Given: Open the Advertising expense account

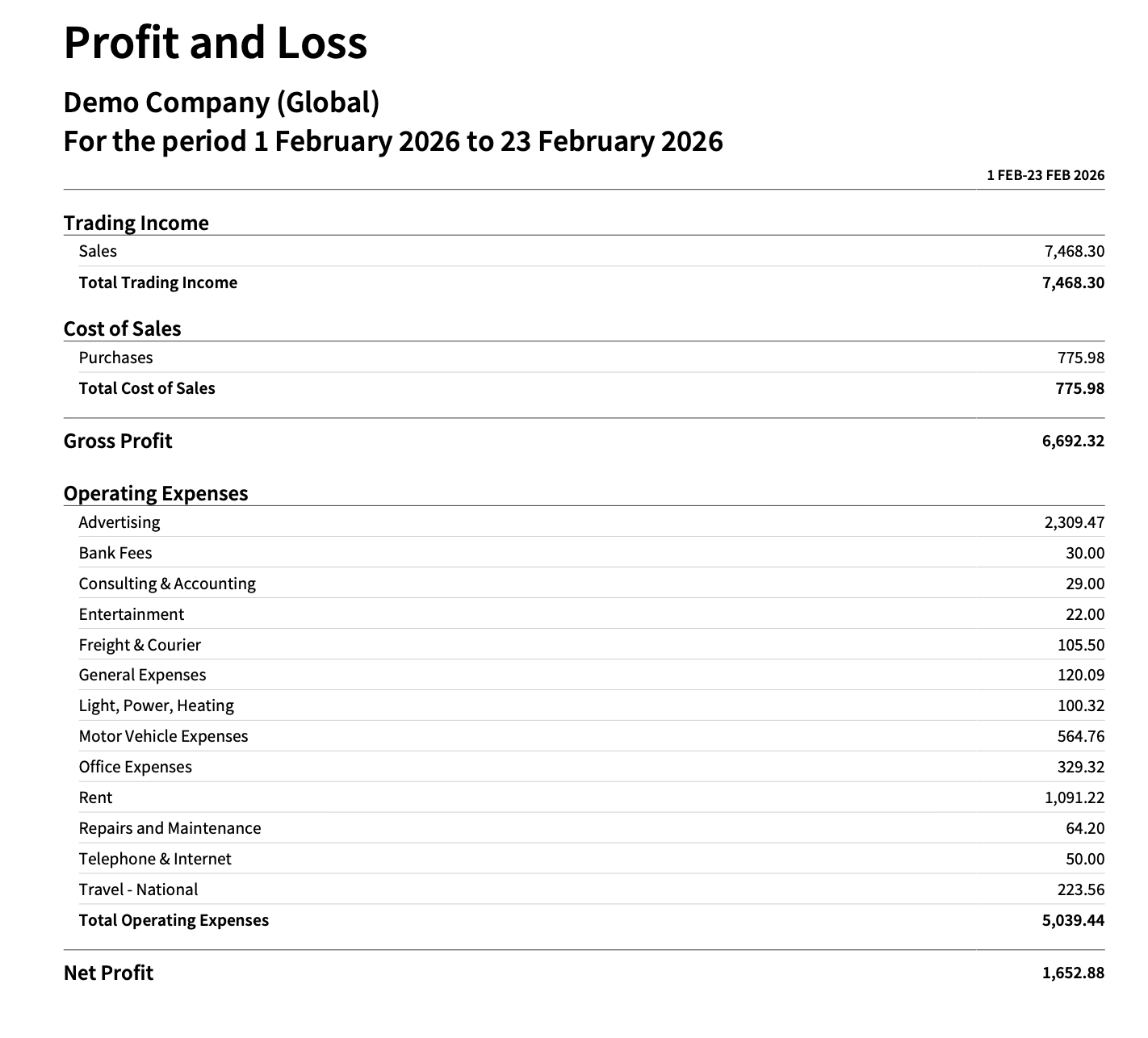Looking at the screenshot, I should (119, 522).
